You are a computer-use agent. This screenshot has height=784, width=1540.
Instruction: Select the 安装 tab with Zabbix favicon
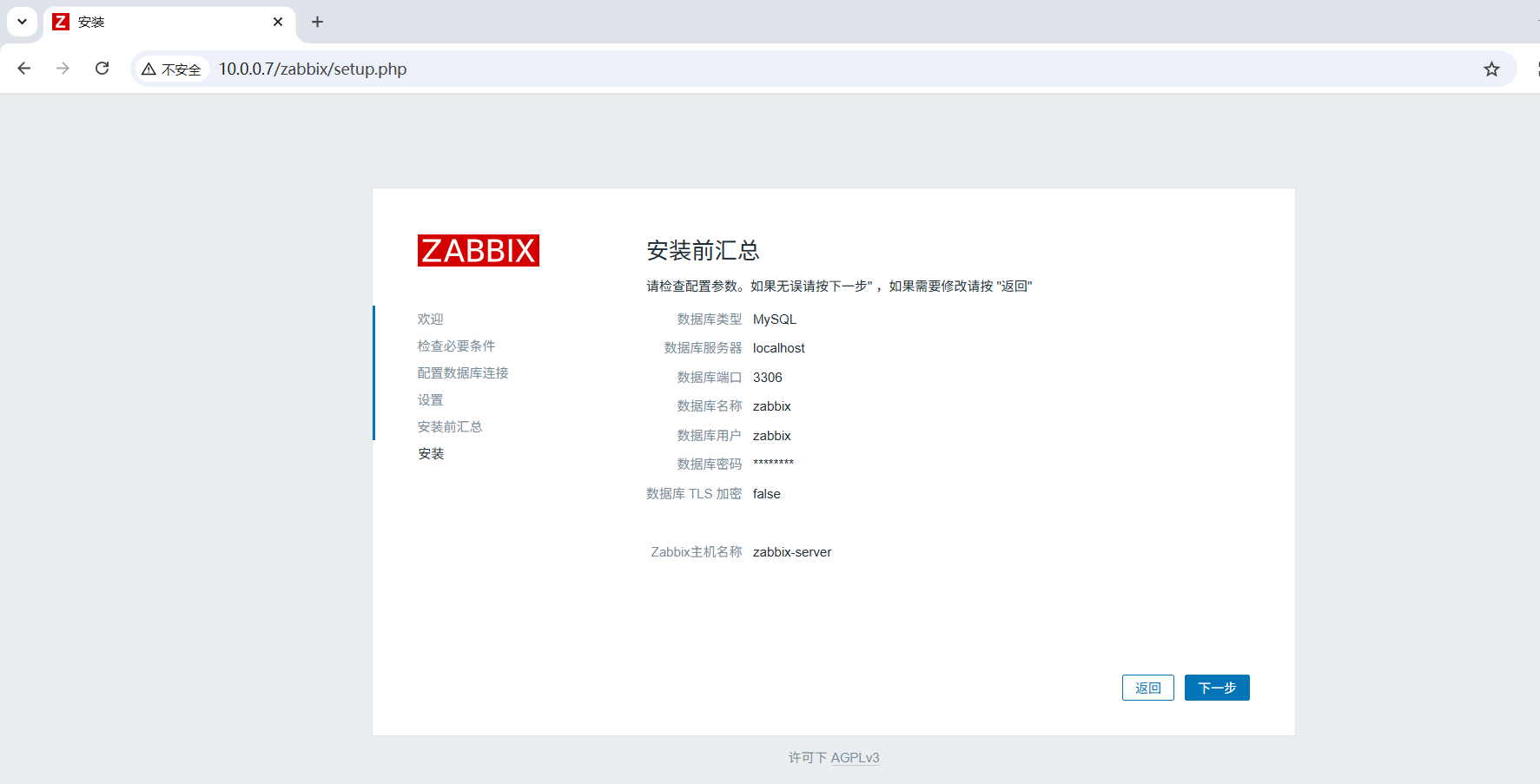[169, 22]
